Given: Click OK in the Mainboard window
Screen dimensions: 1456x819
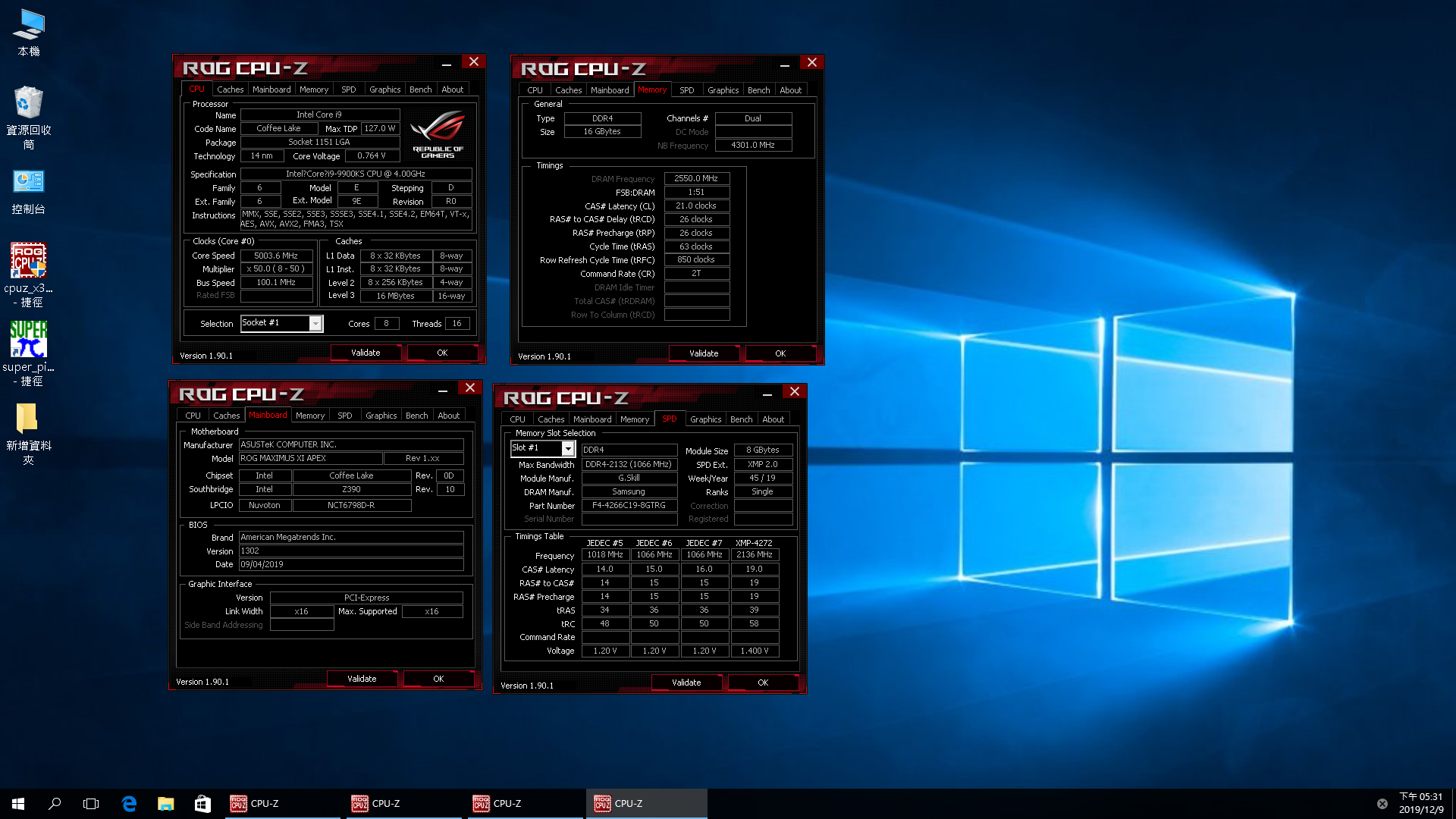Looking at the screenshot, I should [438, 679].
